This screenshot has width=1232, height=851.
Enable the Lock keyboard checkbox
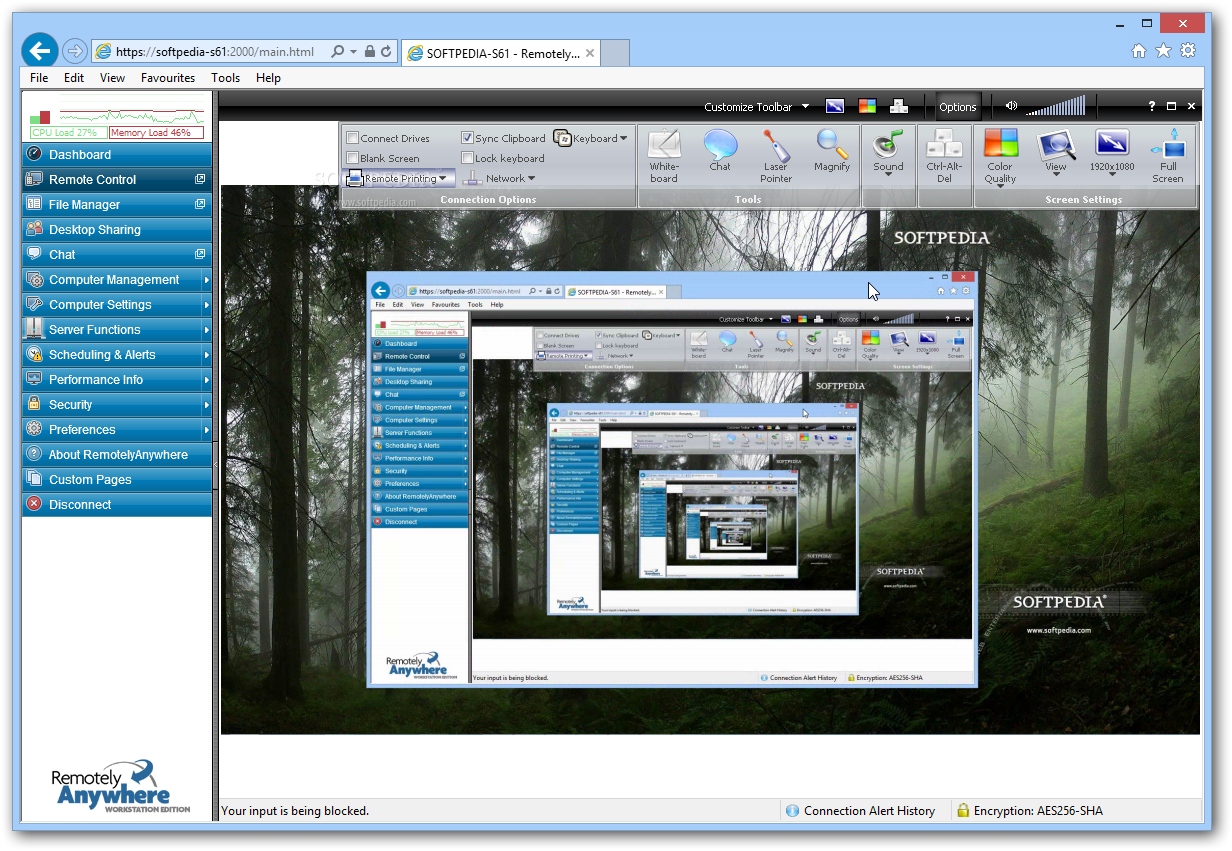click(x=467, y=158)
